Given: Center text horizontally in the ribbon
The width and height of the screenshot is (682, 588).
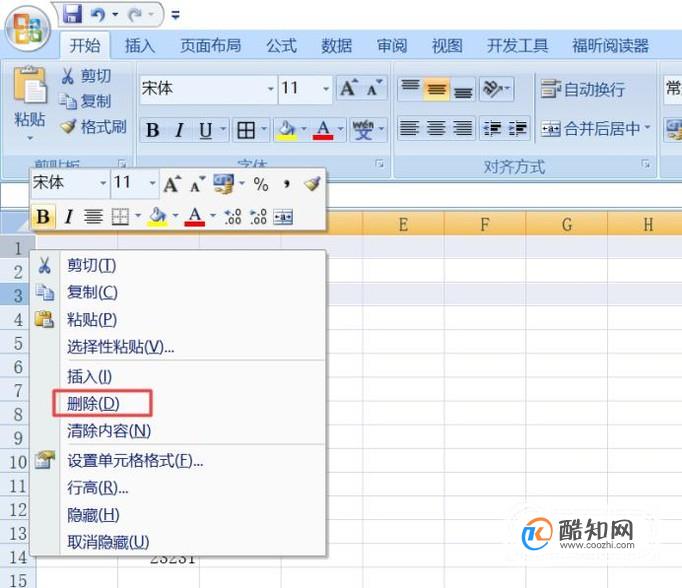Looking at the screenshot, I should pyautogui.click(x=436, y=128).
